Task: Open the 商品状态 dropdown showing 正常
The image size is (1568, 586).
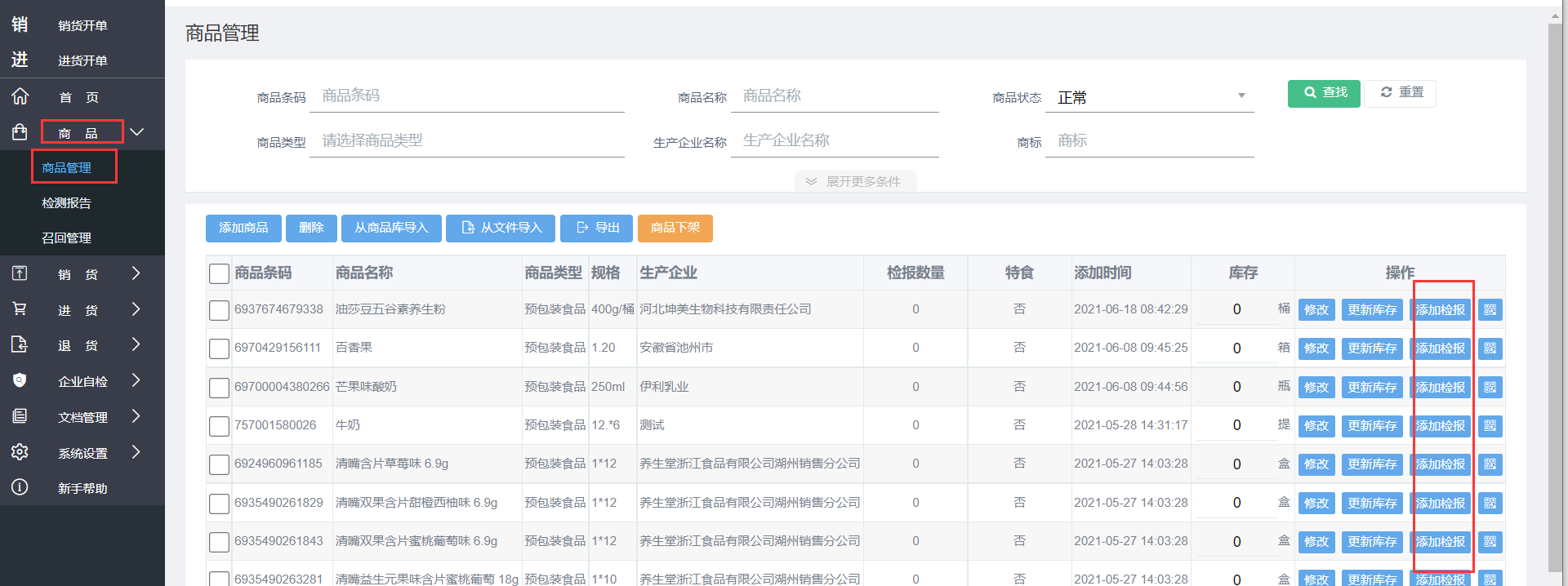Action: pos(1150,97)
